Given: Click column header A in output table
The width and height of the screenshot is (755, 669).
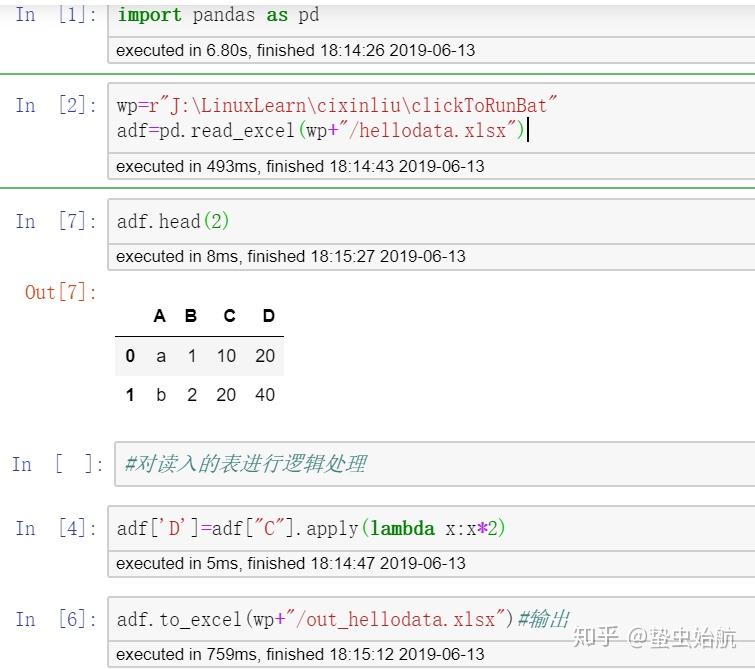Looking at the screenshot, I should point(160,316).
